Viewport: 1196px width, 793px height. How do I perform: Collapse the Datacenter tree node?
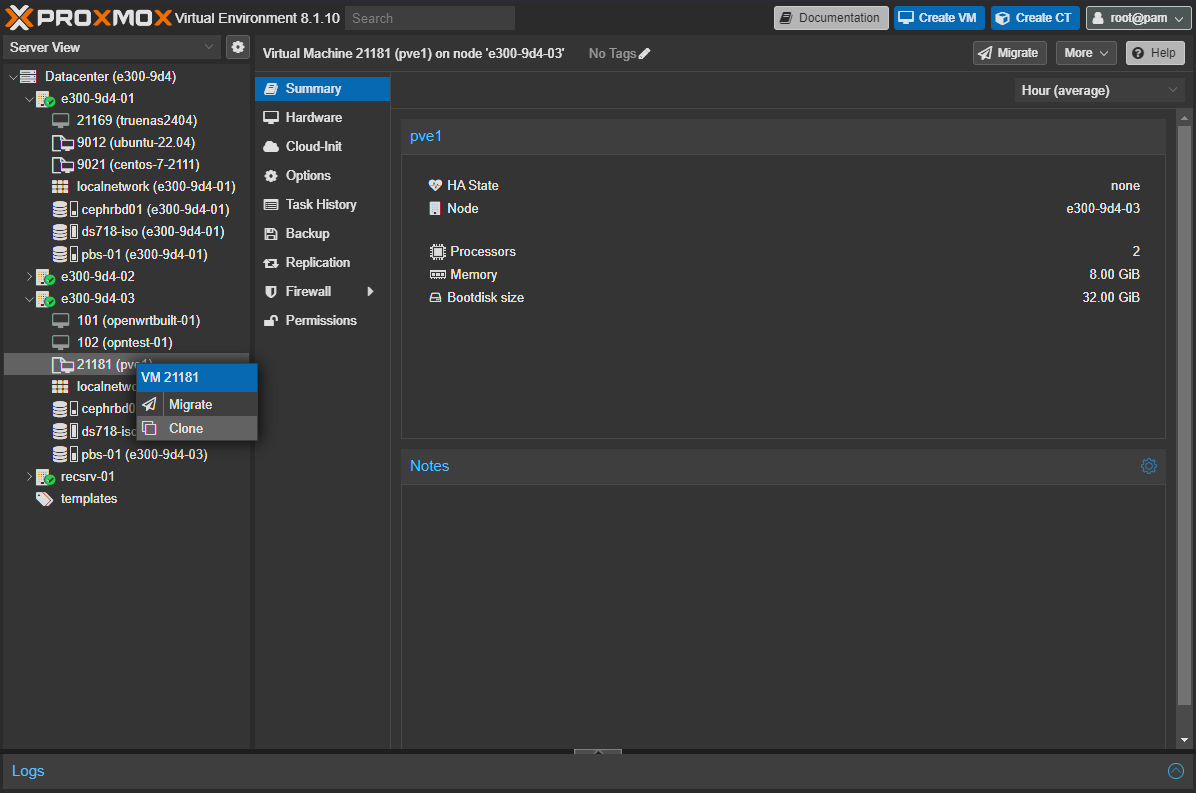click(x=13, y=77)
